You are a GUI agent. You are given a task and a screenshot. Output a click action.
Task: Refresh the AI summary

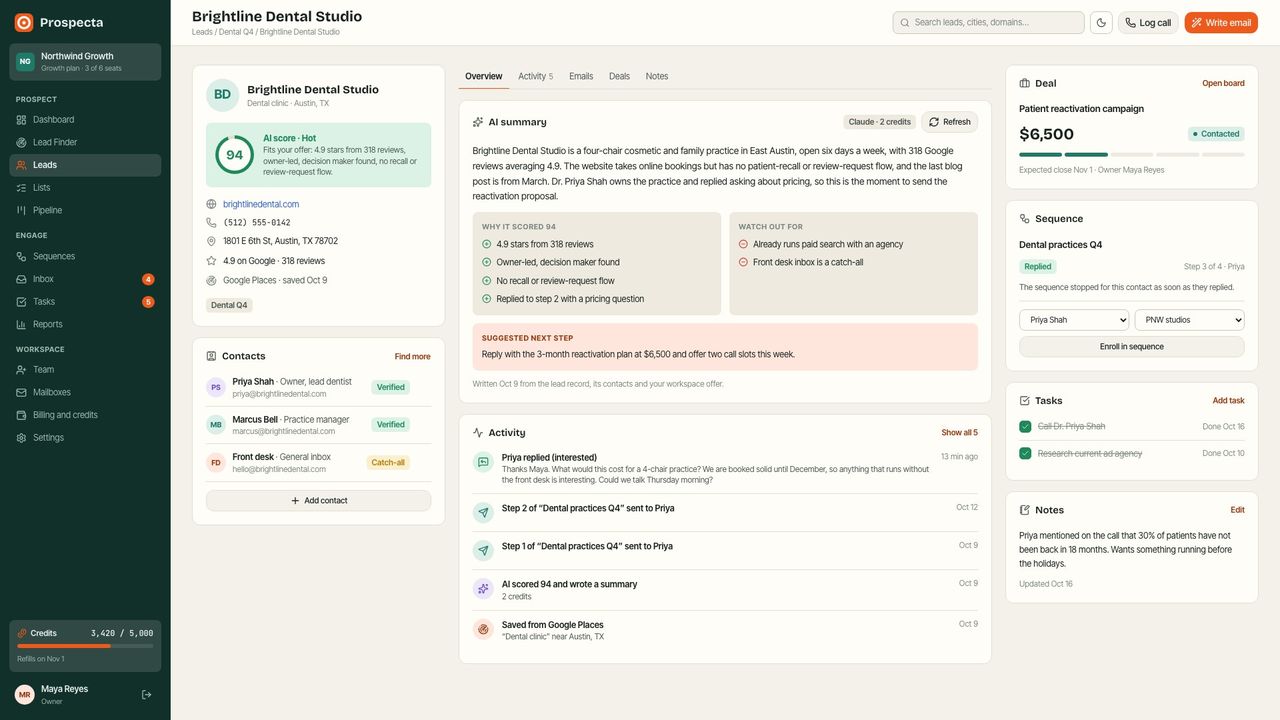click(949, 122)
